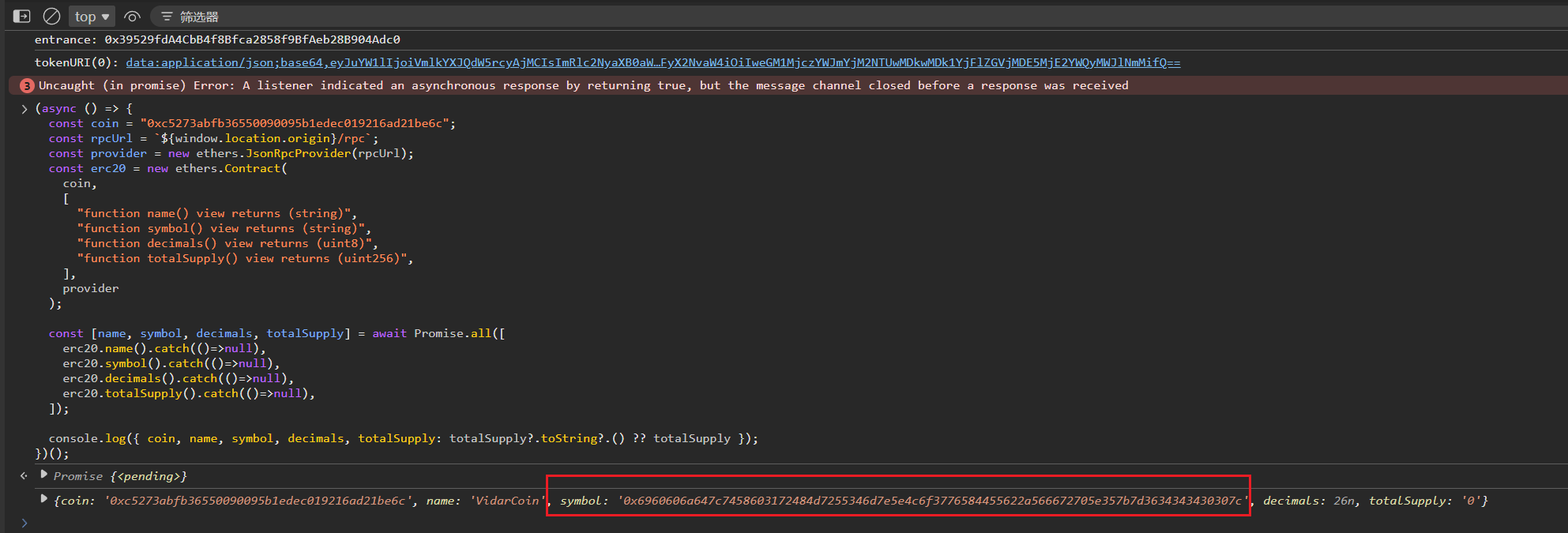
Task: Click the input chevron beside the async code
Action: coord(24,109)
